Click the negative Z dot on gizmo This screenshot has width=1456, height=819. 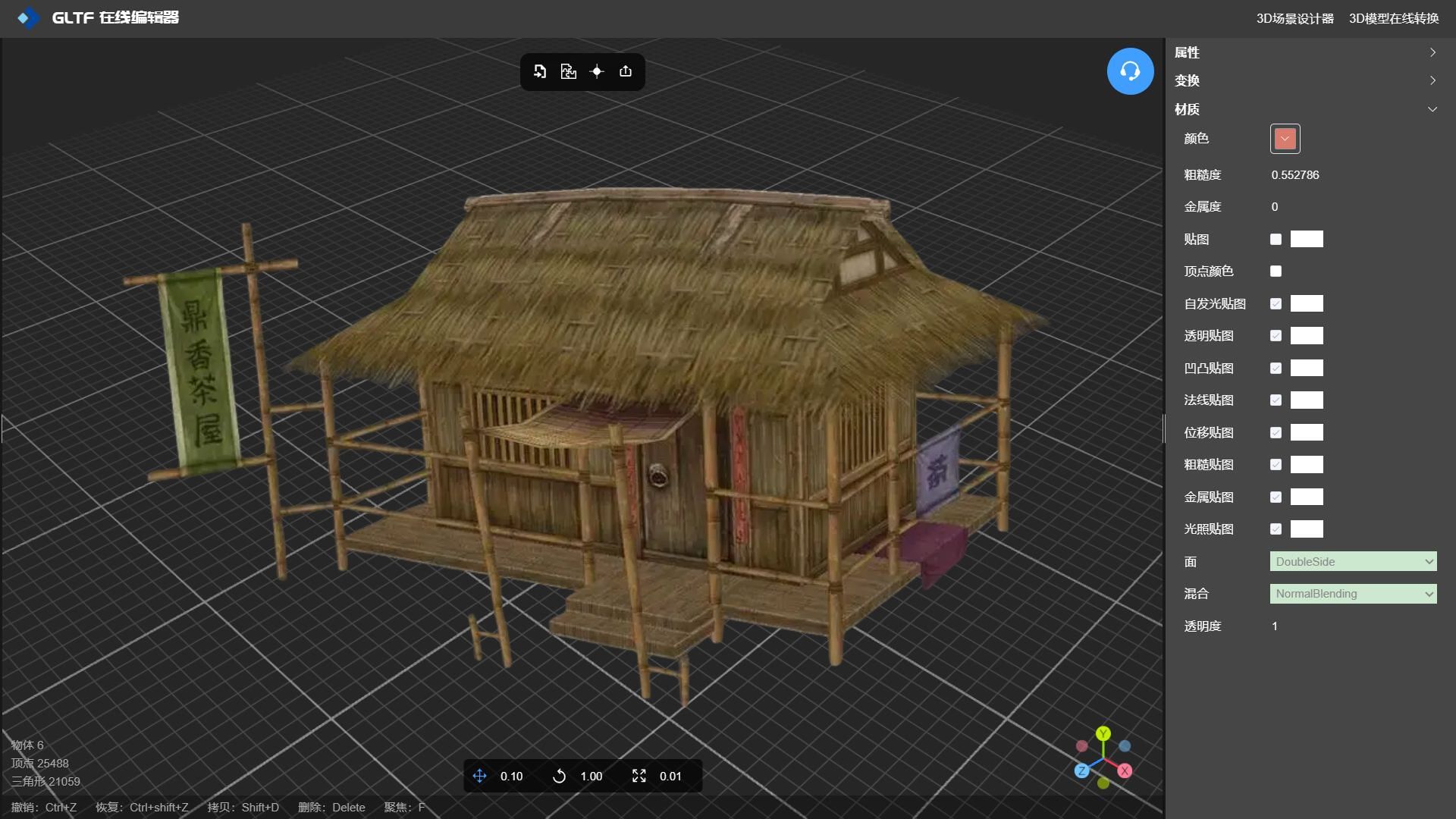(1125, 746)
